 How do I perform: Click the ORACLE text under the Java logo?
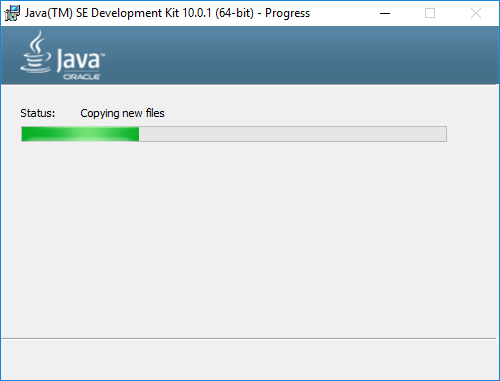82,77
